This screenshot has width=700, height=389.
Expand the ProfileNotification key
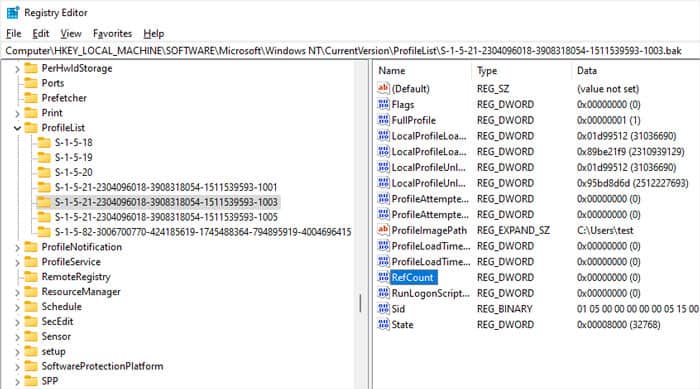(x=17, y=248)
